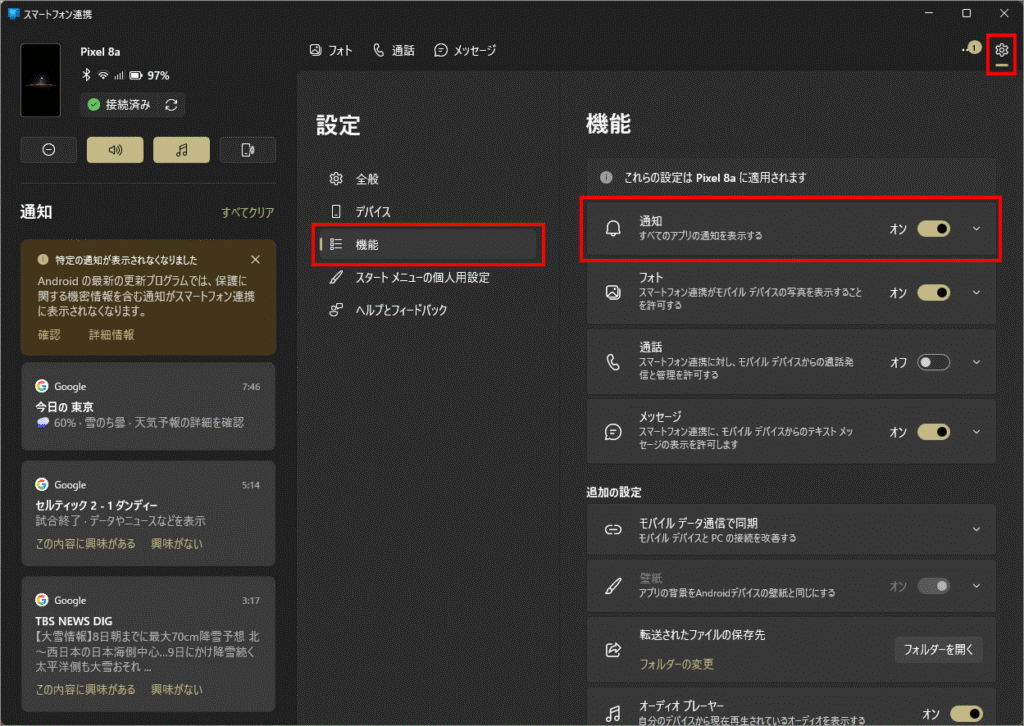Click the phone screen mirroring icon button
The image size is (1024, 726).
click(247, 150)
